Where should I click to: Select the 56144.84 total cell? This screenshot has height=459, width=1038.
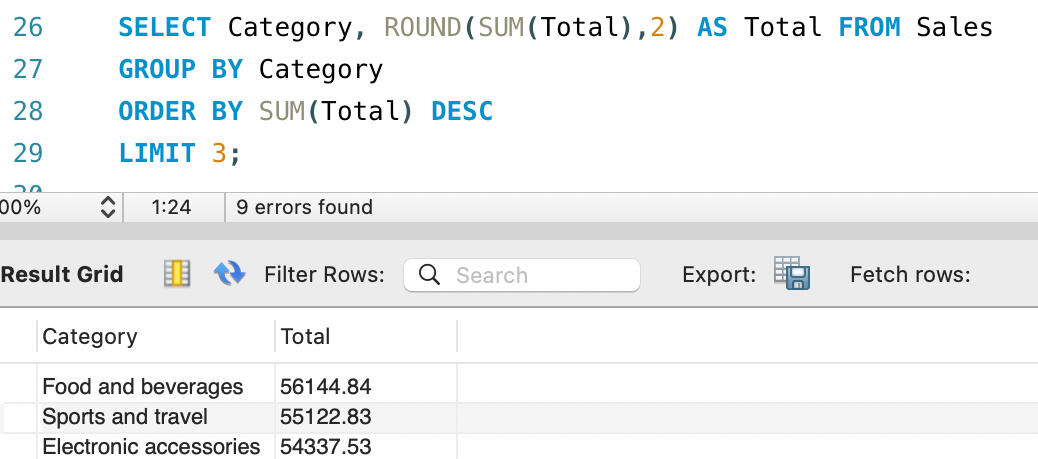[326, 386]
